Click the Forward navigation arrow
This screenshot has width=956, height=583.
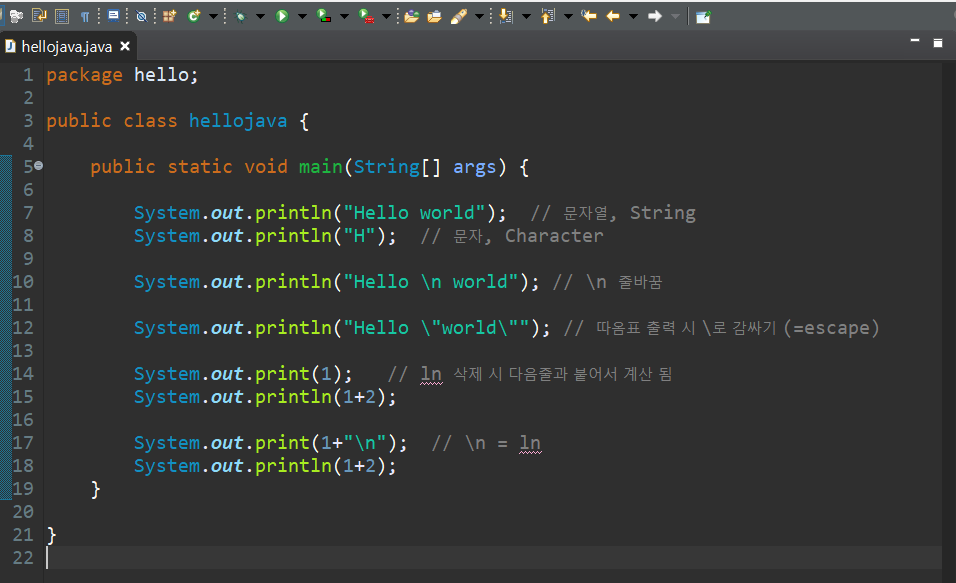point(655,16)
